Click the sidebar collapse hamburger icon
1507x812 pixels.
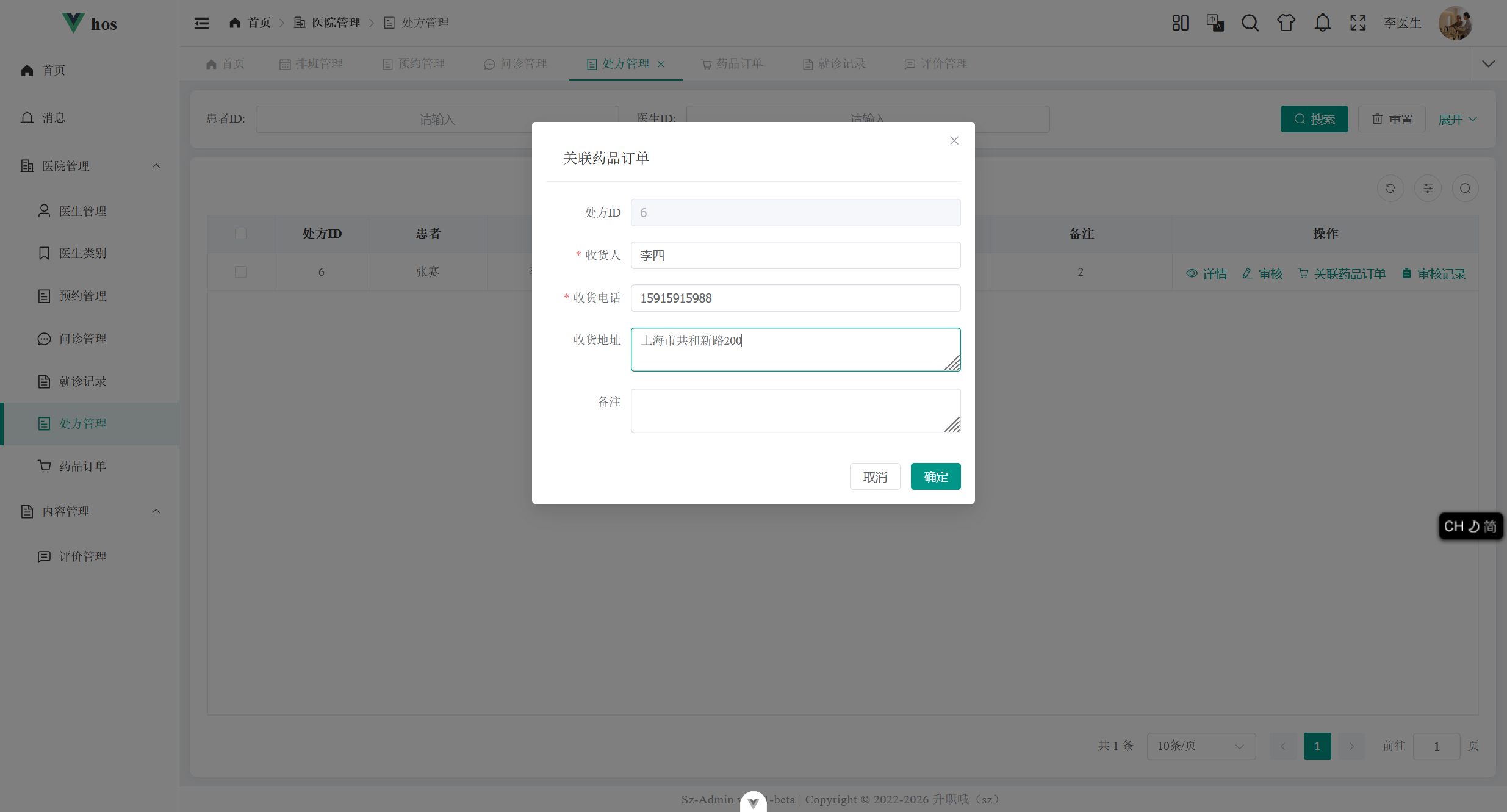point(201,23)
